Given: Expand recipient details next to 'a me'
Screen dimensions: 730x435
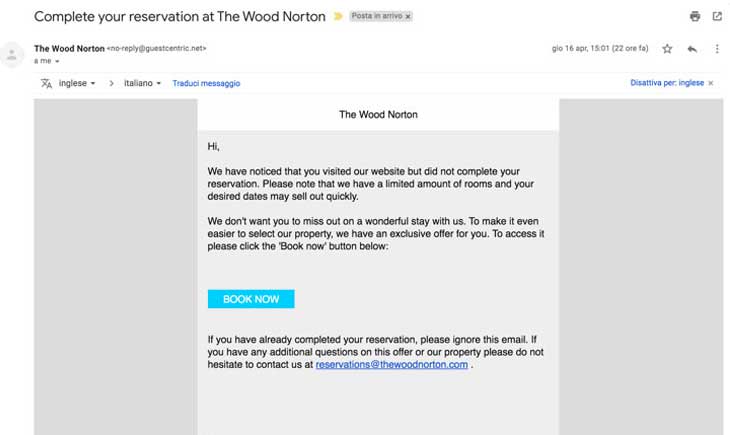Looking at the screenshot, I should [x=57, y=62].
